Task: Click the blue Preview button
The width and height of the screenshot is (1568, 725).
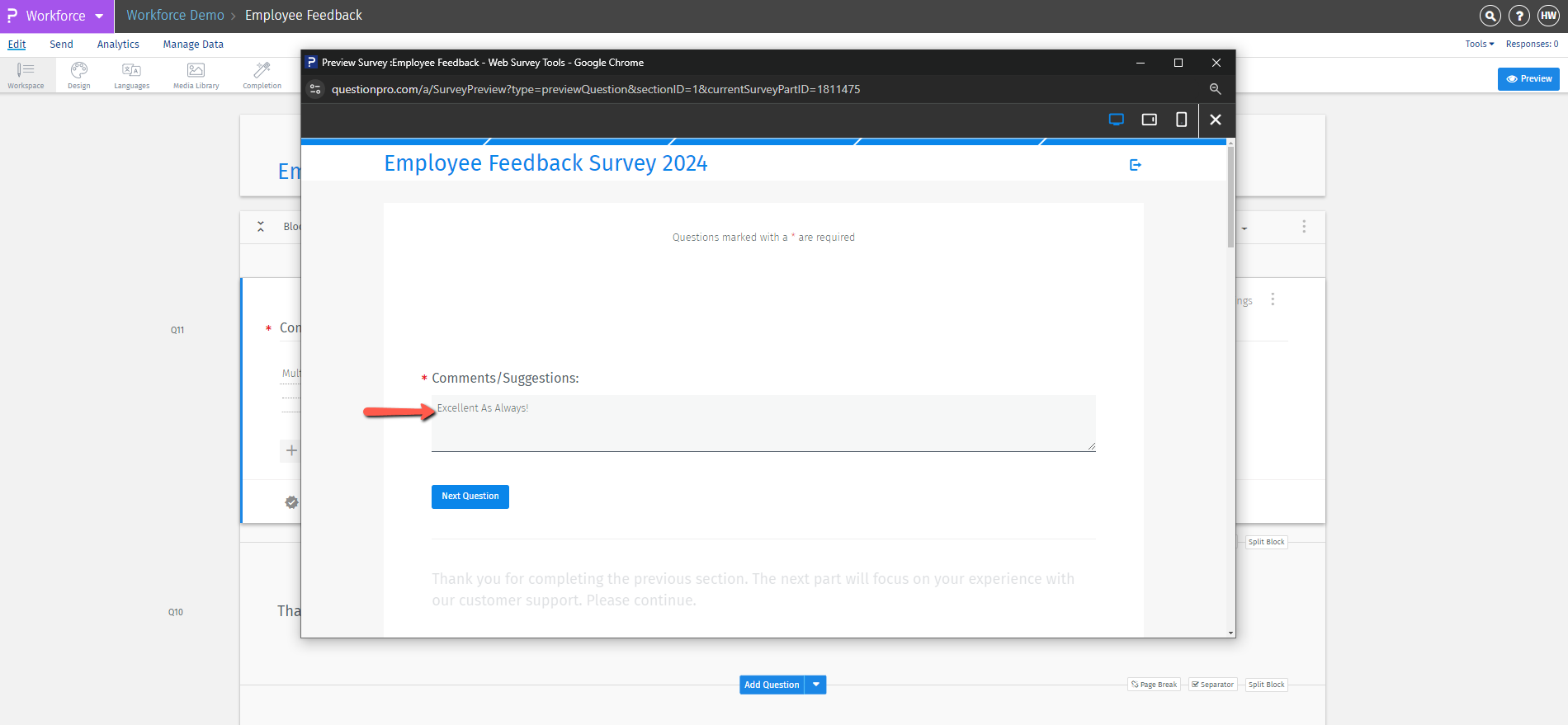Action: 1528,79
